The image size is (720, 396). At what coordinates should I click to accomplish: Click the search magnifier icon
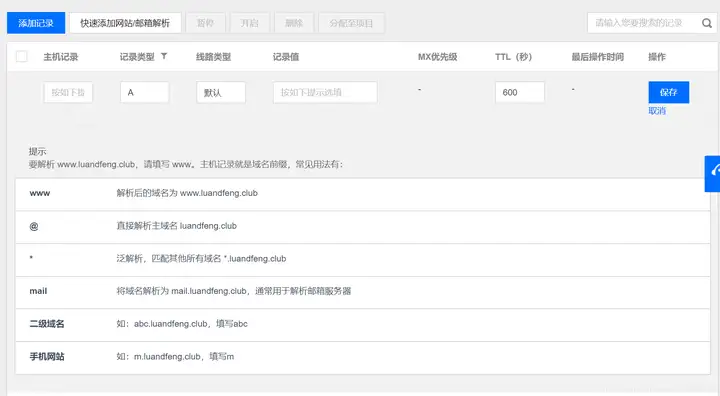tap(707, 23)
